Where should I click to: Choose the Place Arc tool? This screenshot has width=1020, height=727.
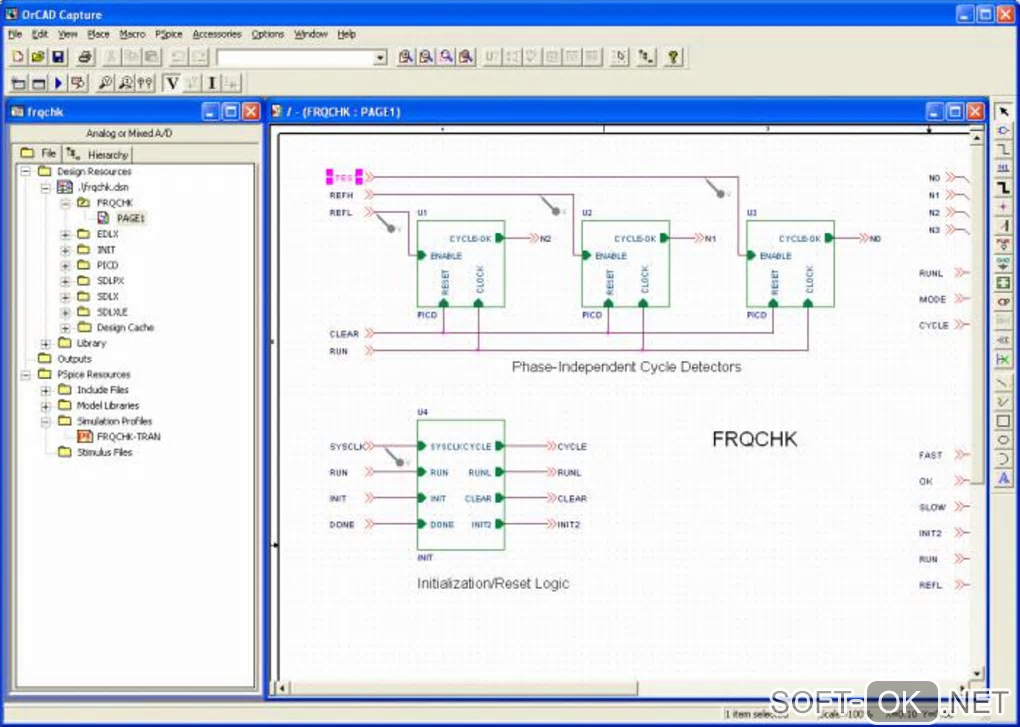(x=1003, y=459)
